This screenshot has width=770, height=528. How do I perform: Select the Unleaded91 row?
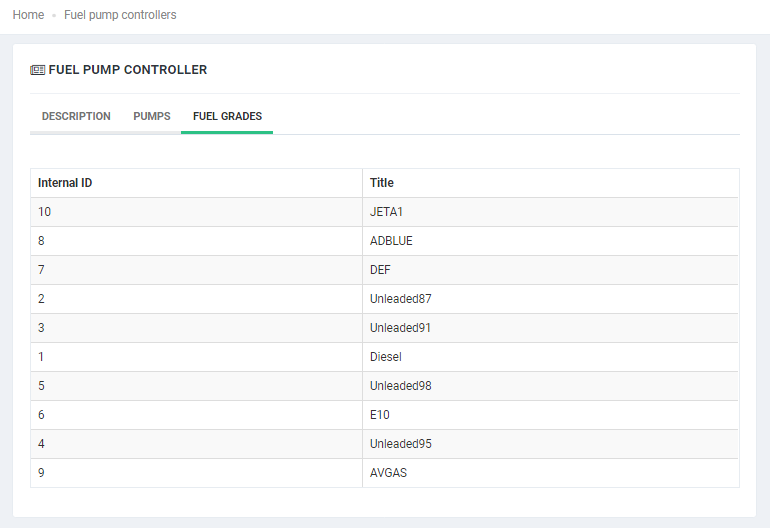point(400,328)
